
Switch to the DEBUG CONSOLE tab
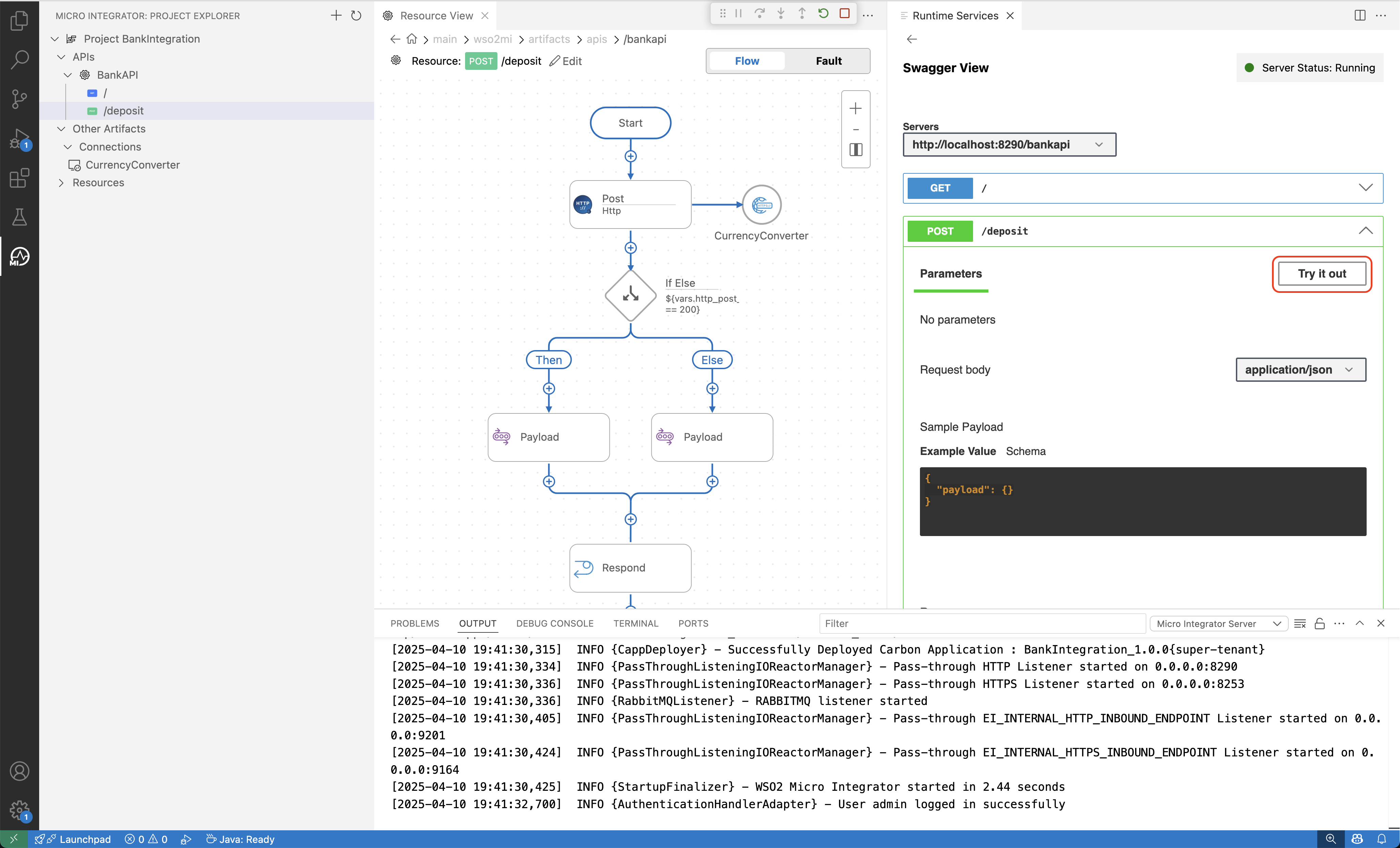click(x=555, y=624)
